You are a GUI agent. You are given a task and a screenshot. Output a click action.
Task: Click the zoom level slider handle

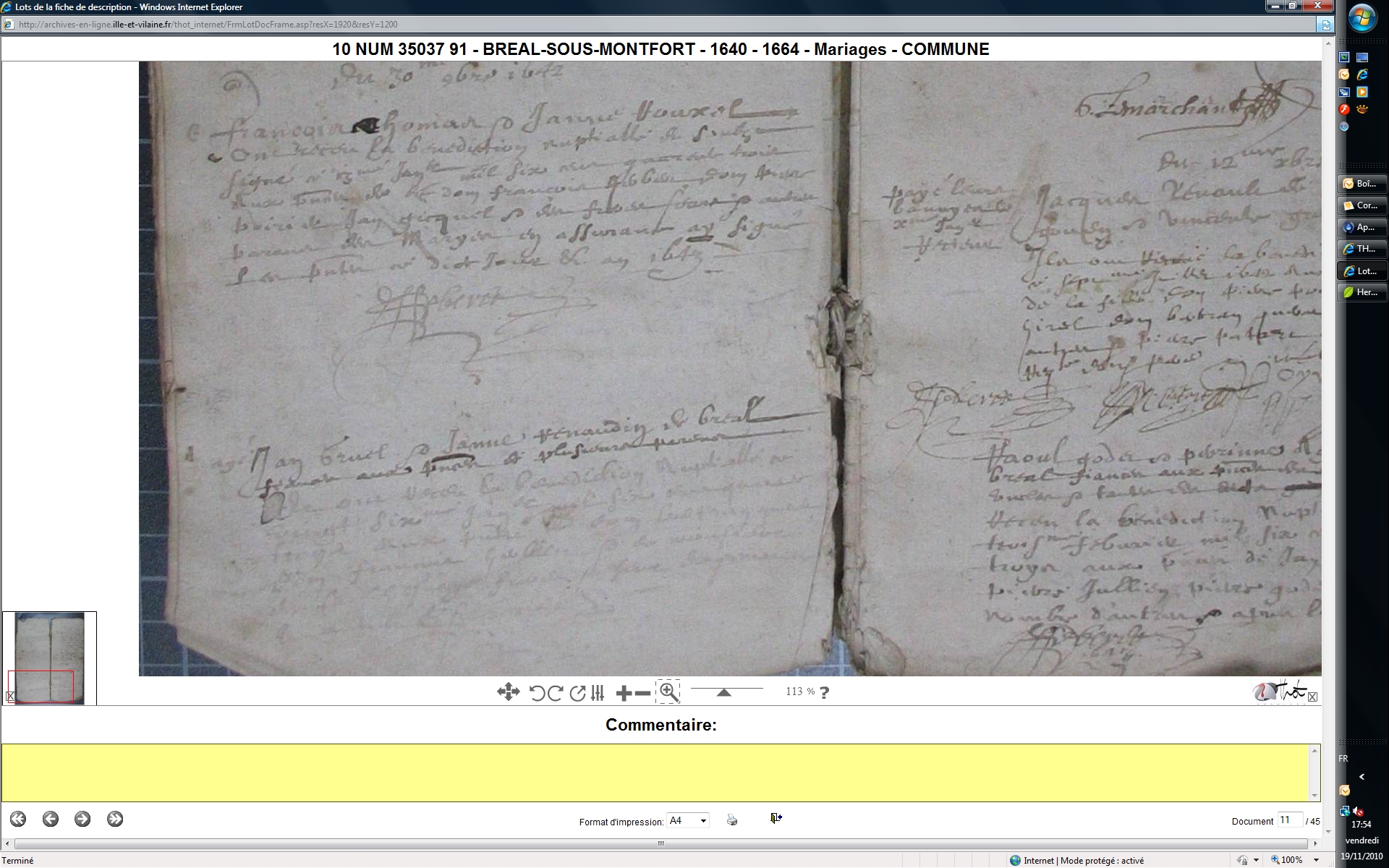coord(723,693)
